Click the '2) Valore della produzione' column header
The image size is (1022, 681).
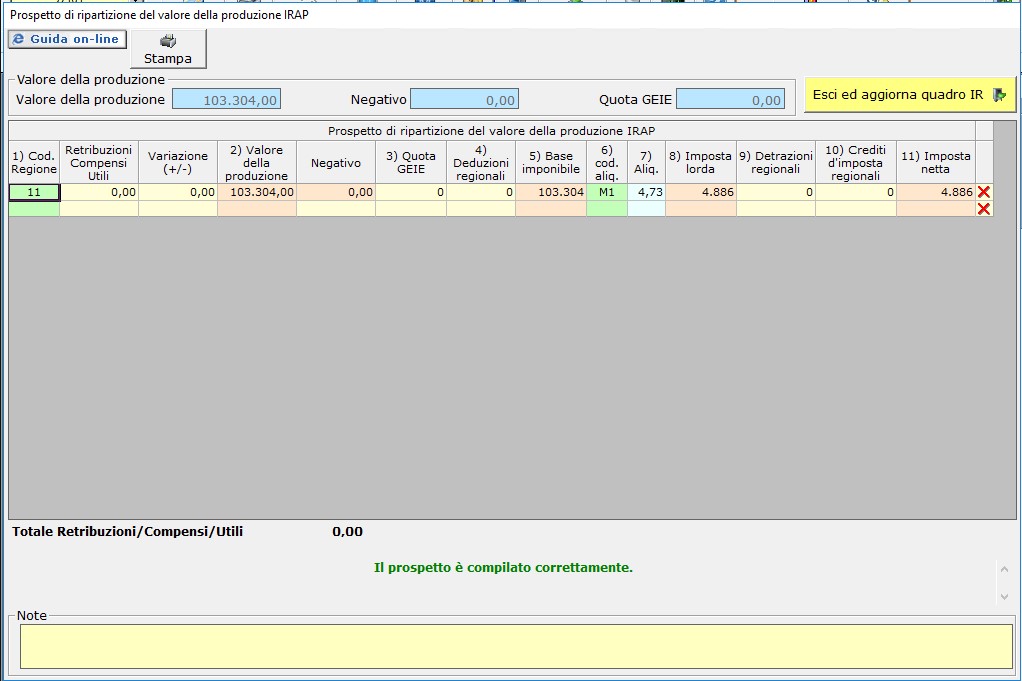coord(257,162)
